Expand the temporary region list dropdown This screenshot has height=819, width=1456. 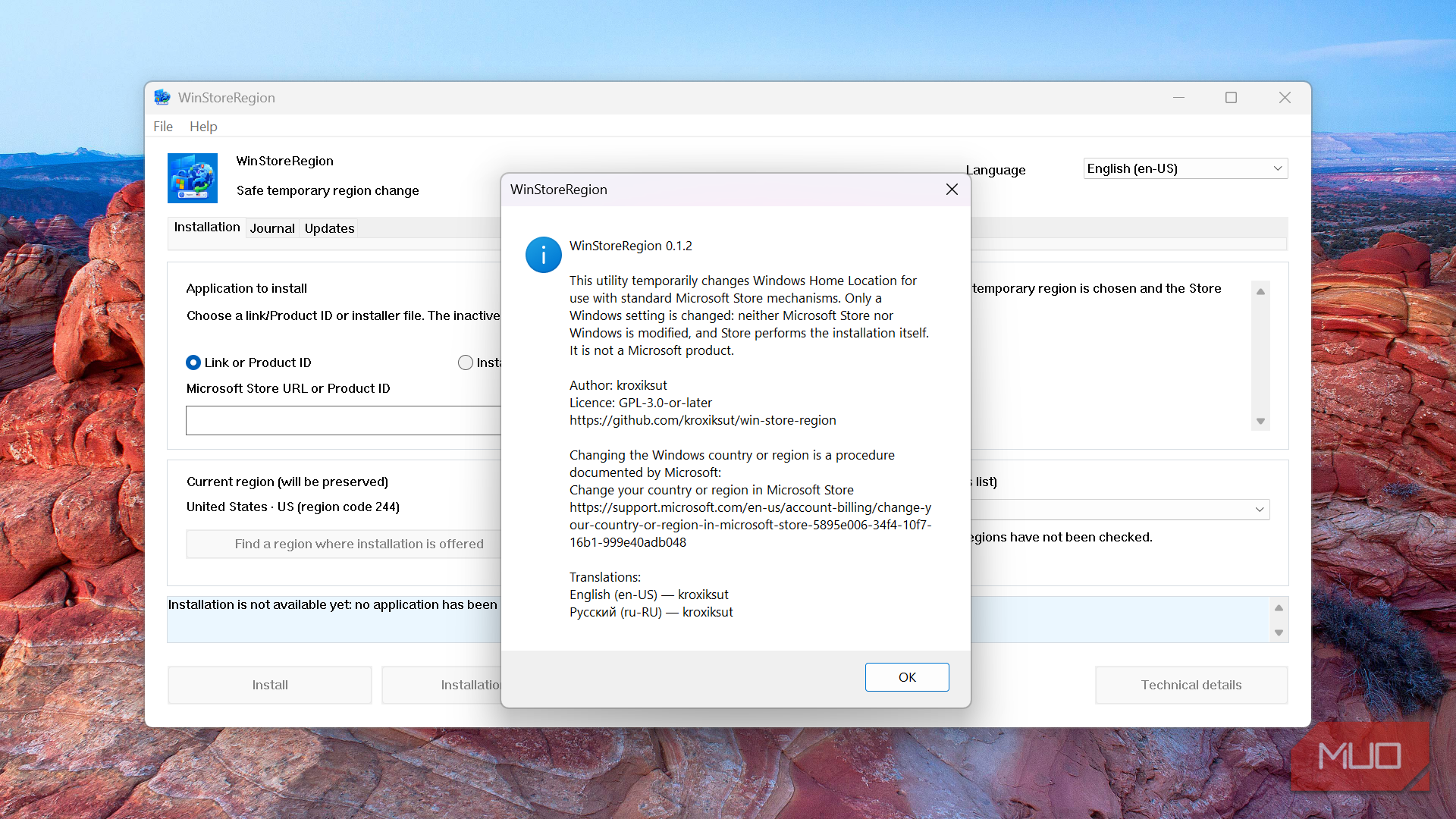[1260, 510]
